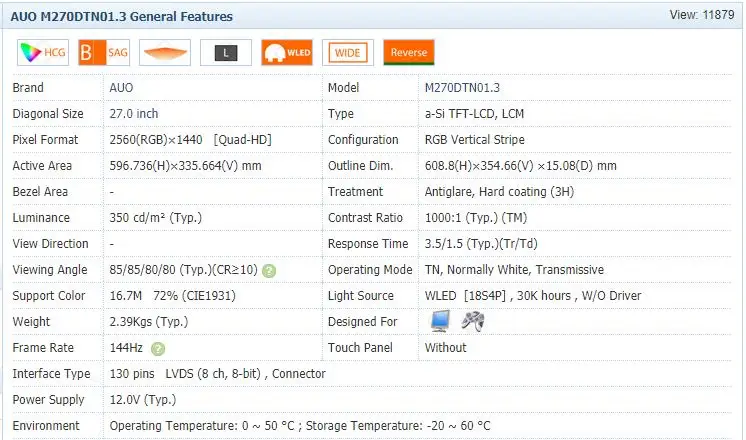
Task: Select the a-Si TFT-LCD, LCM type value
Action: (x=474, y=114)
